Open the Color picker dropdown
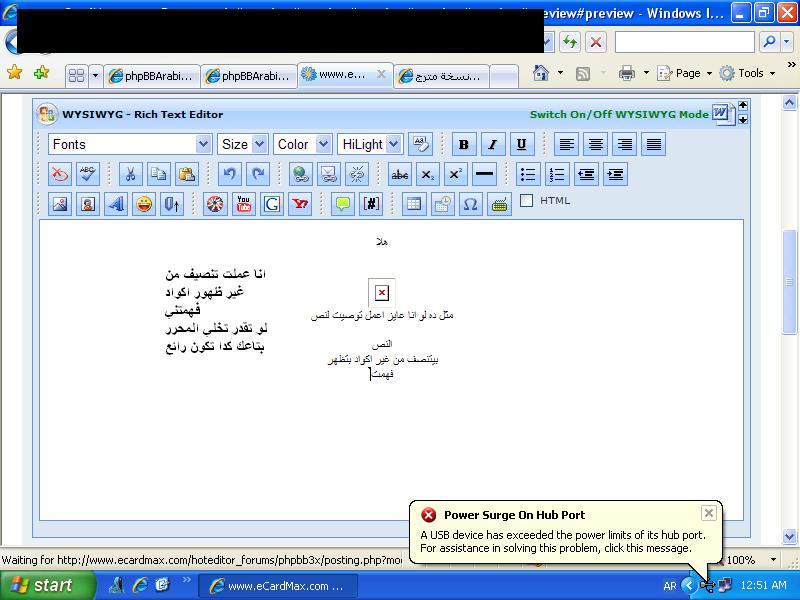 coord(303,144)
